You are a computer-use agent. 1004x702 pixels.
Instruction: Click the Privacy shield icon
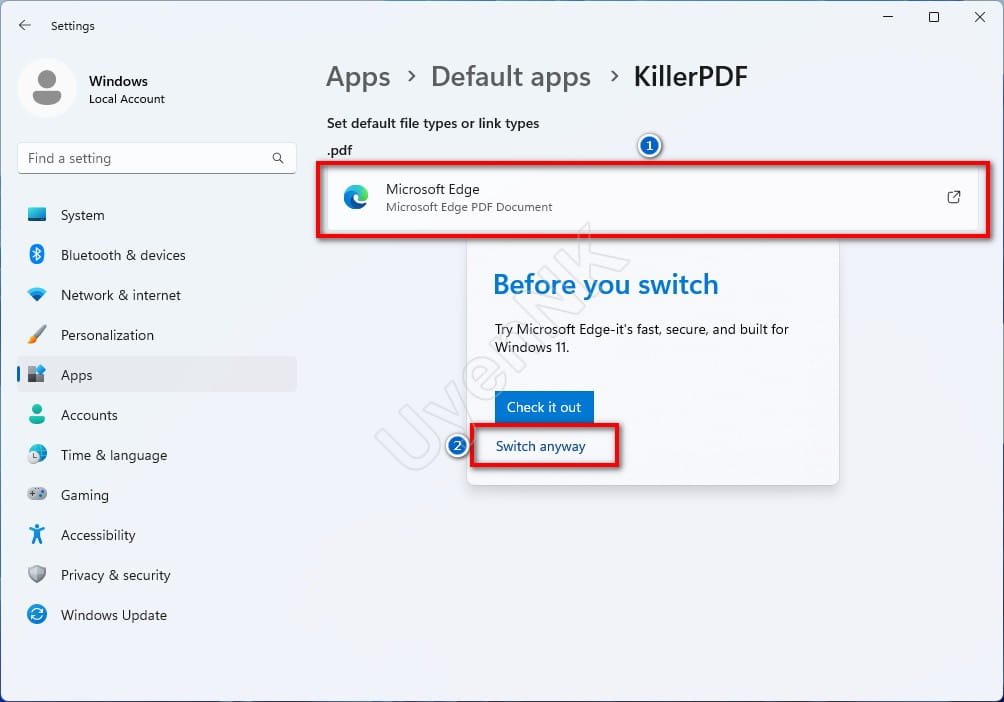click(x=37, y=574)
